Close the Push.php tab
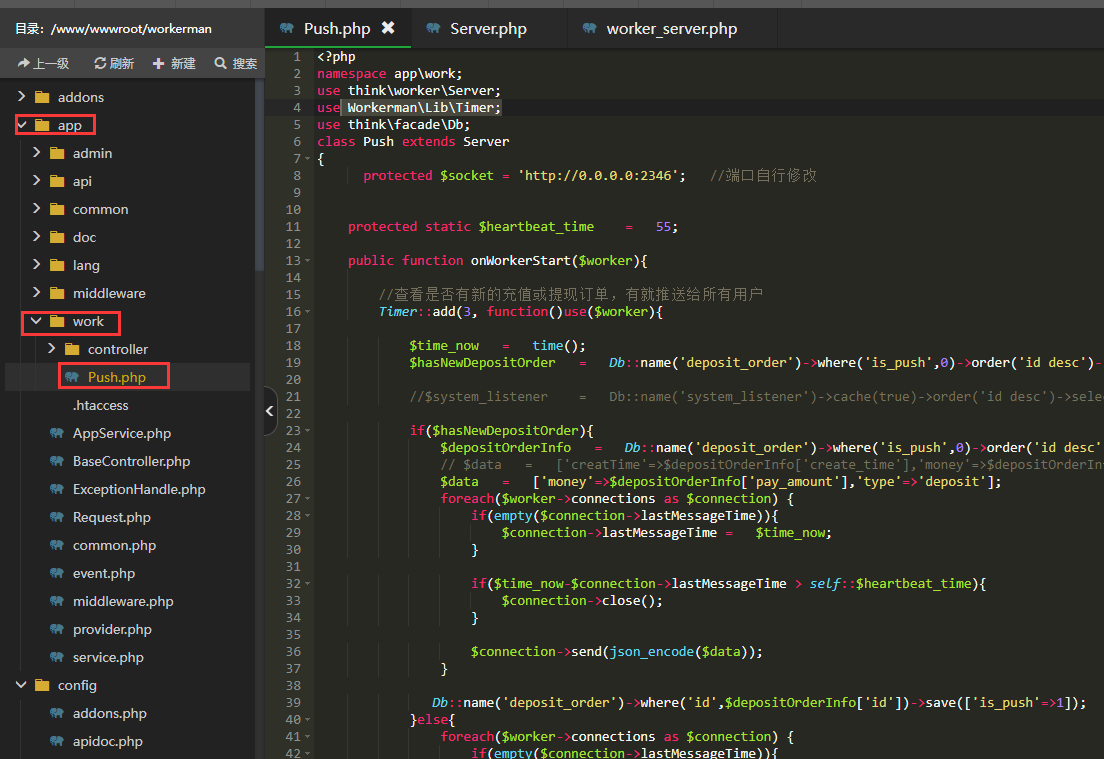 coord(388,27)
